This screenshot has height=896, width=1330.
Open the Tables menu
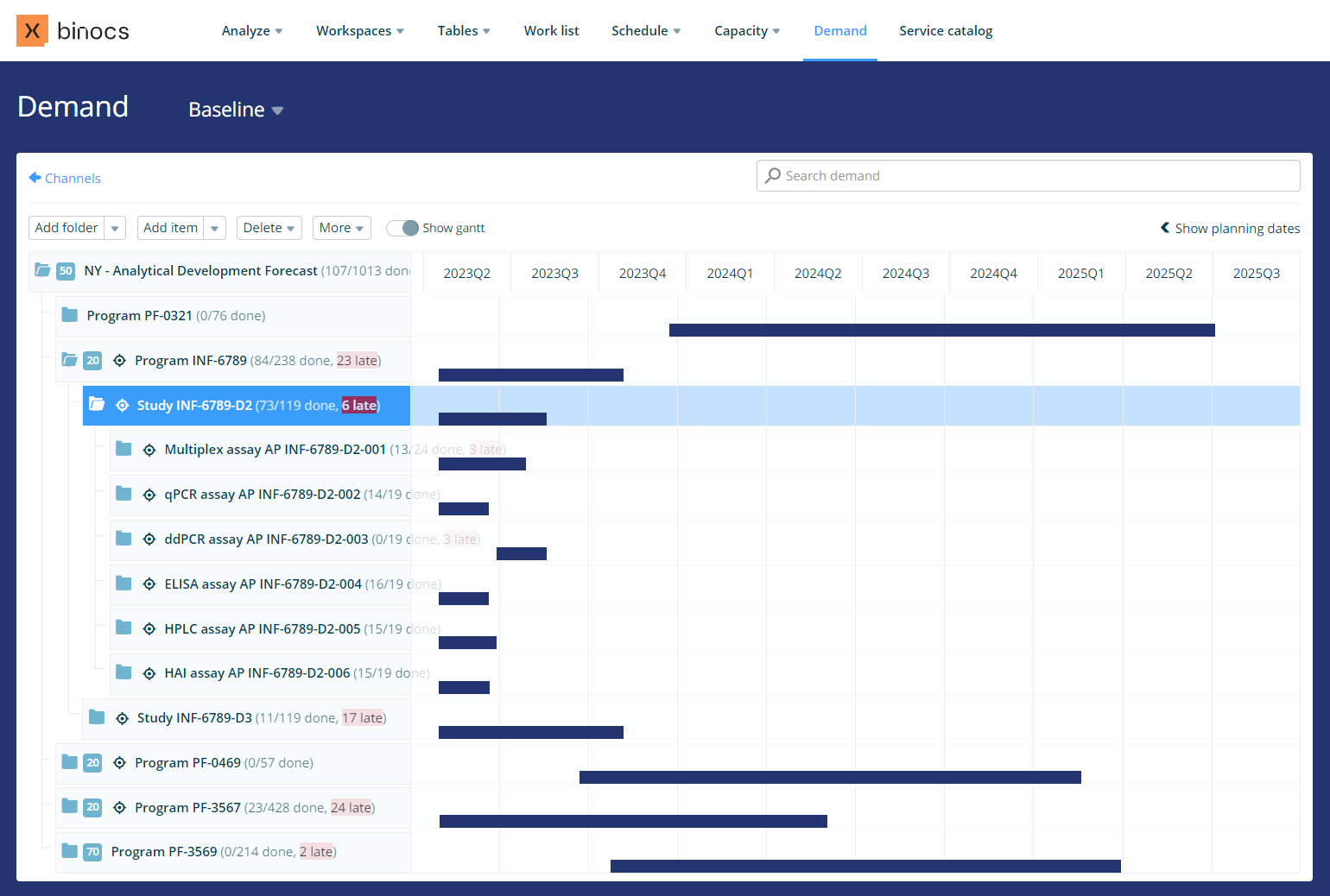click(x=464, y=31)
